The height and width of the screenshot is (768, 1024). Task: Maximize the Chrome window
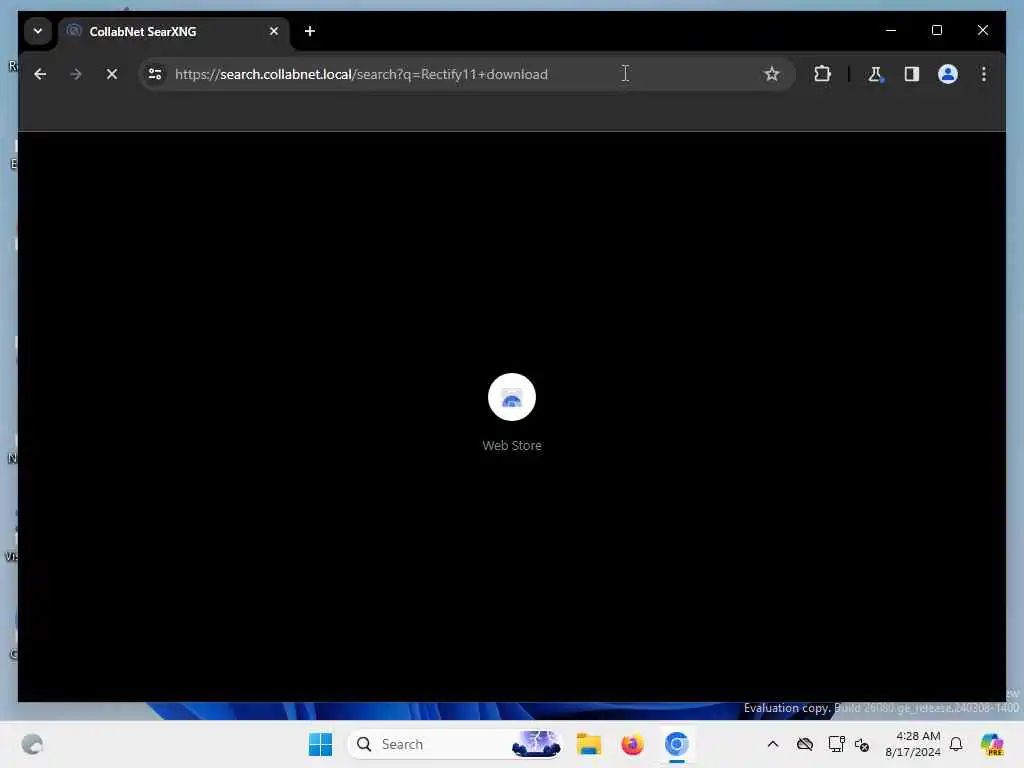coord(936,30)
